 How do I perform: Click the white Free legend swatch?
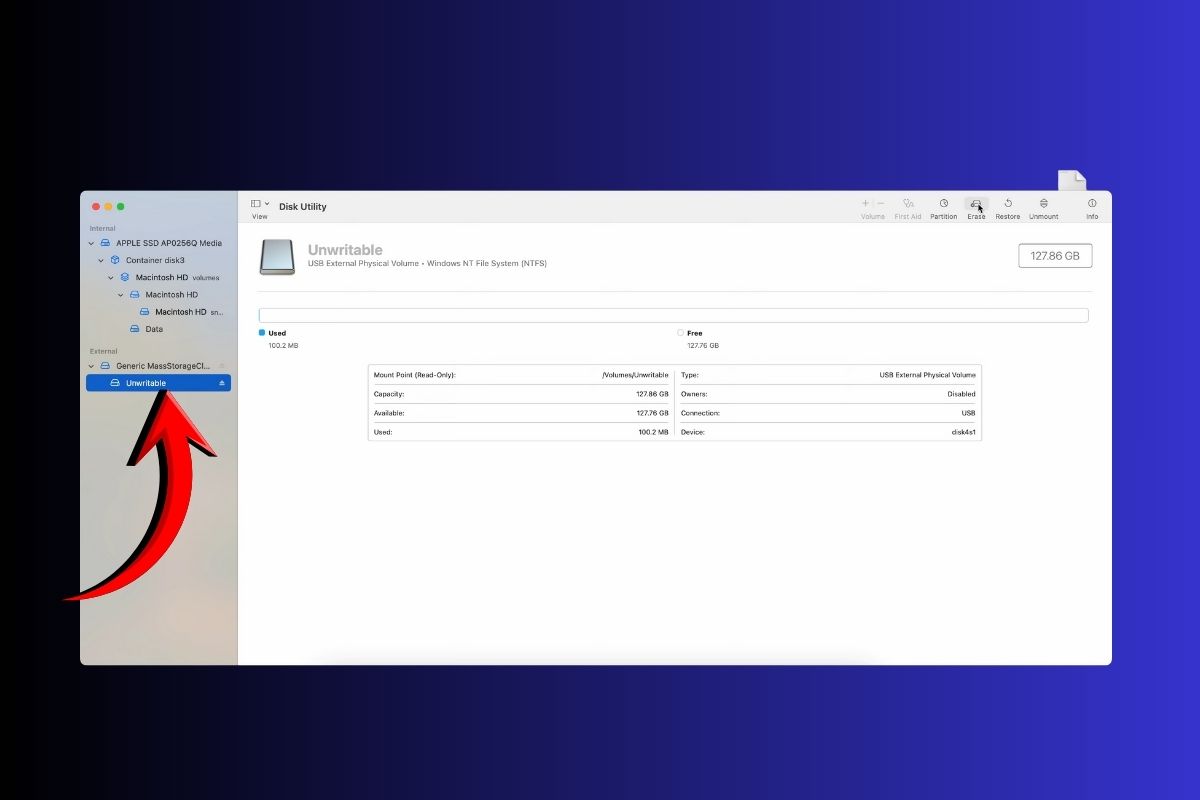tap(681, 332)
